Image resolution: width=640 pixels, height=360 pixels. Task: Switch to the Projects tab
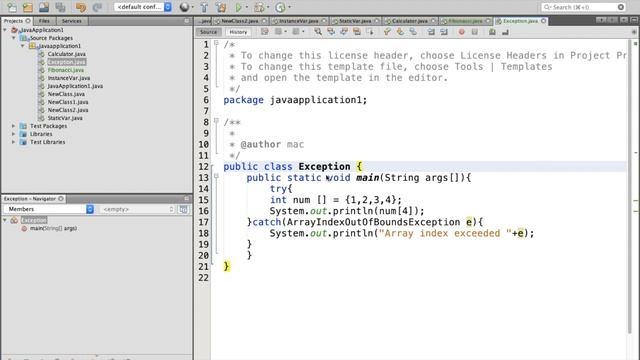point(17,21)
